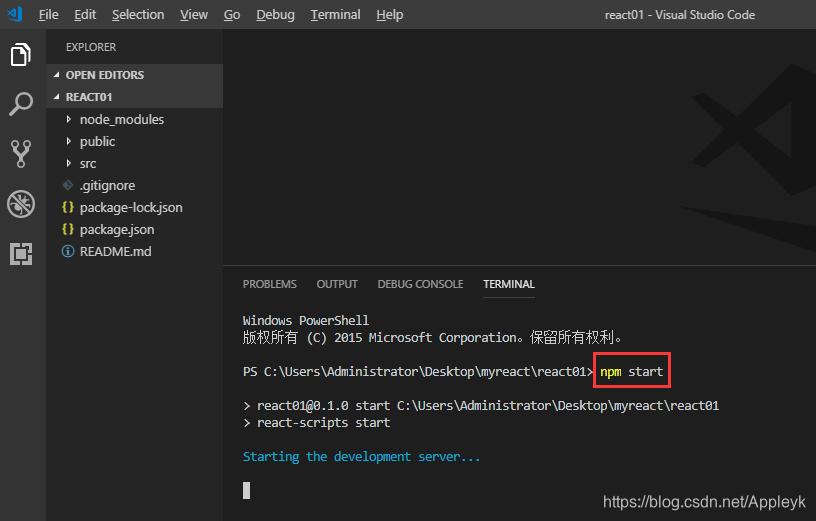This screenshot has width=816, height=521.
Task: Open the Terminal menu
Action: tap(336, 15)
